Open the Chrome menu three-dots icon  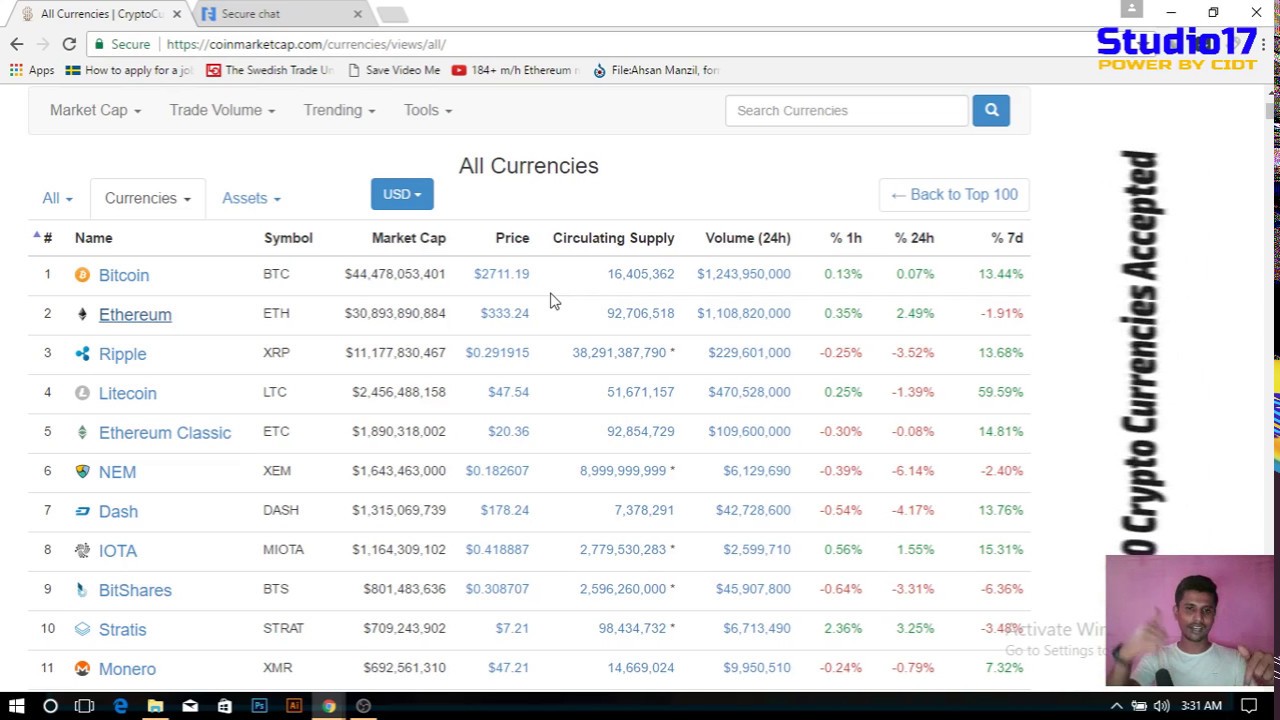[x=1264, y=44]
